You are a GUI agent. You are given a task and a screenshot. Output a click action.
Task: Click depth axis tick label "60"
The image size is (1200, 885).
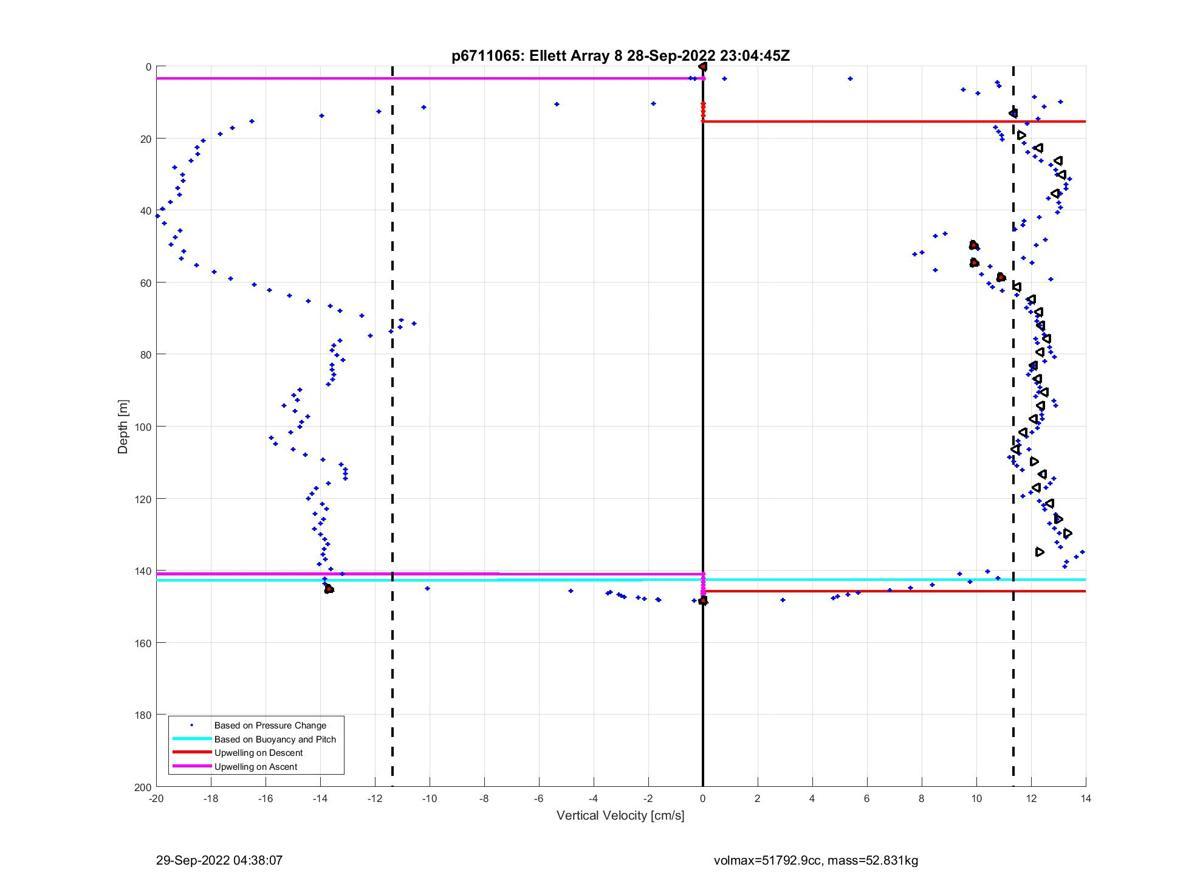145,283
